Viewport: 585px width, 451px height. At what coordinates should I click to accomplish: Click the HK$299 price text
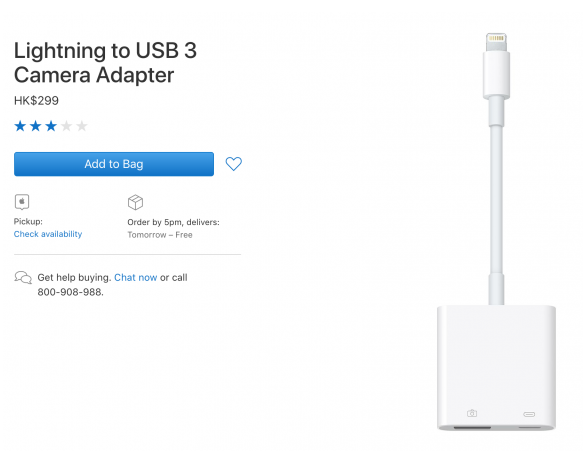(36, 100)
